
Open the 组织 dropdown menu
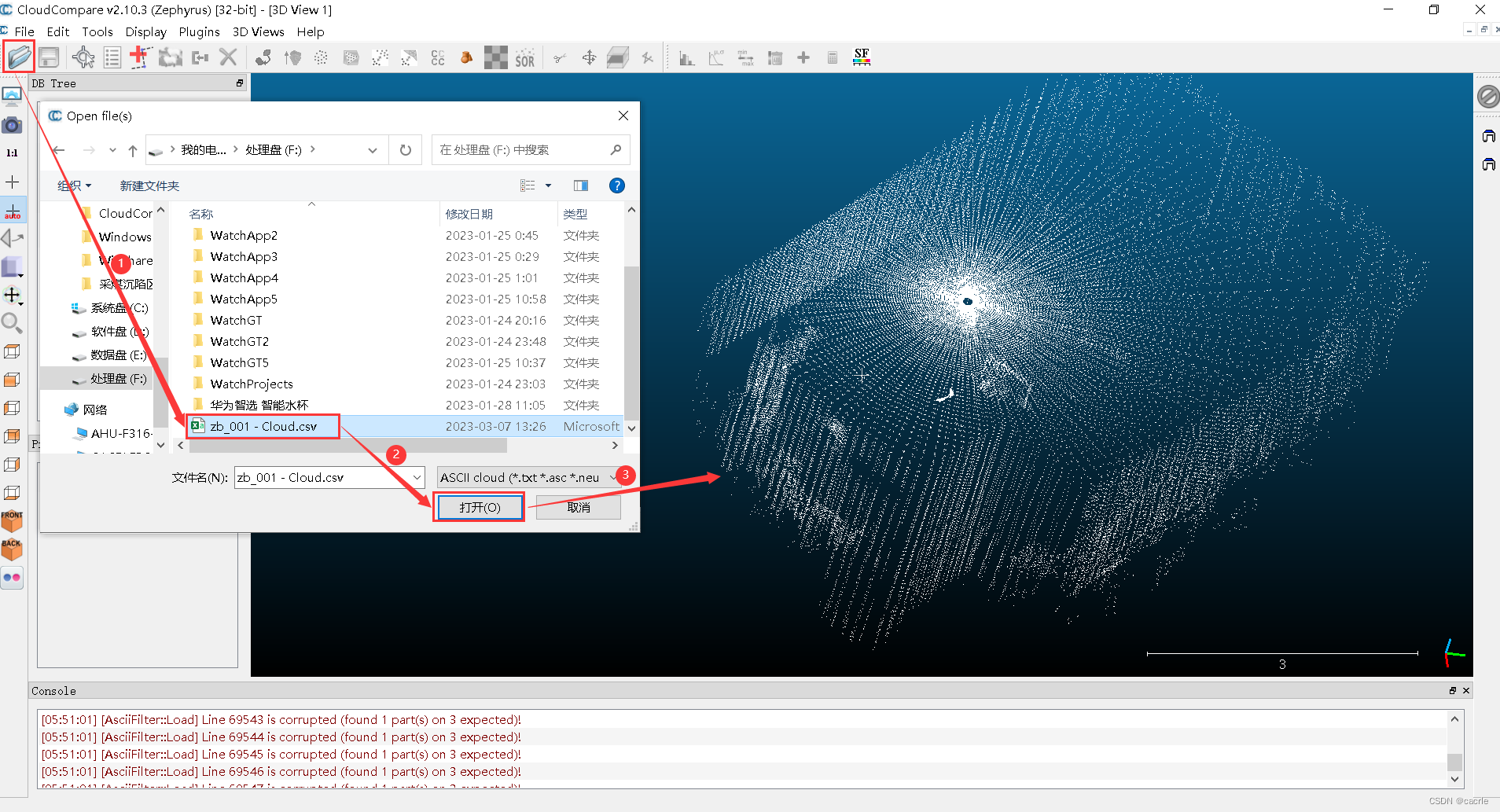pos(75,186)
